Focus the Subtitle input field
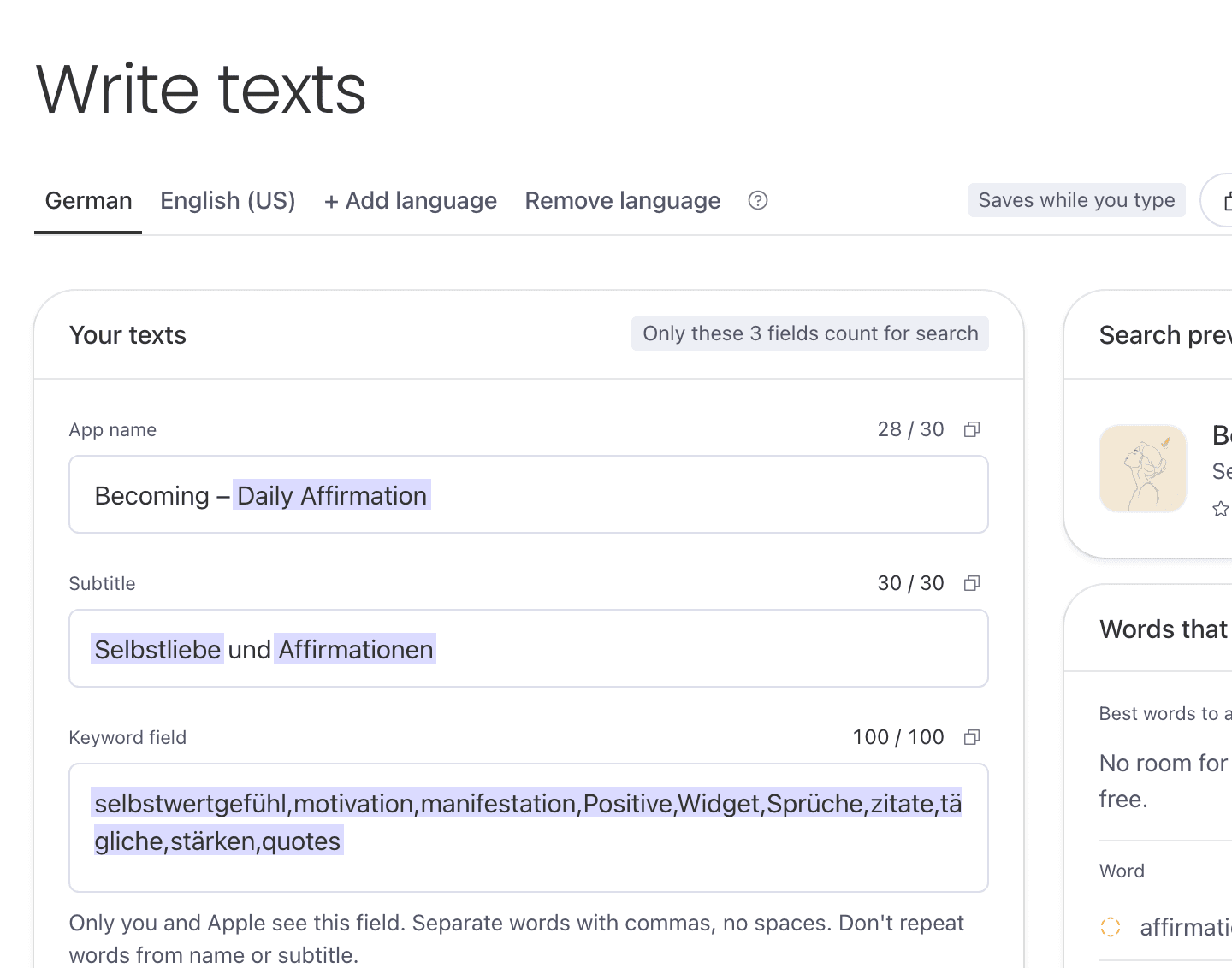The height and width of the screenshot is (968, 1232). (529, 648)
